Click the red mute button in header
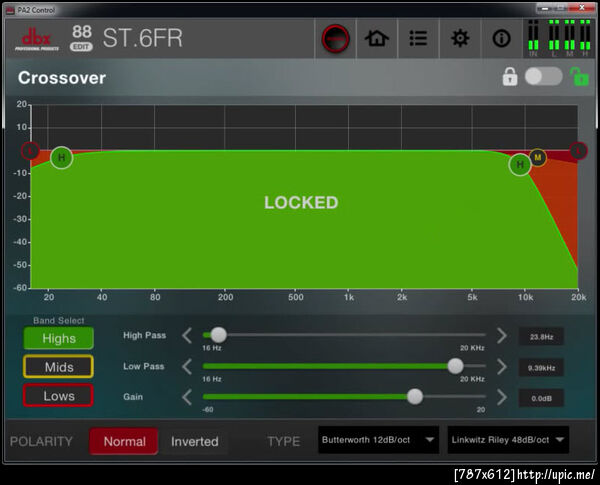This screenshot has width=600, height=485. 335,39
